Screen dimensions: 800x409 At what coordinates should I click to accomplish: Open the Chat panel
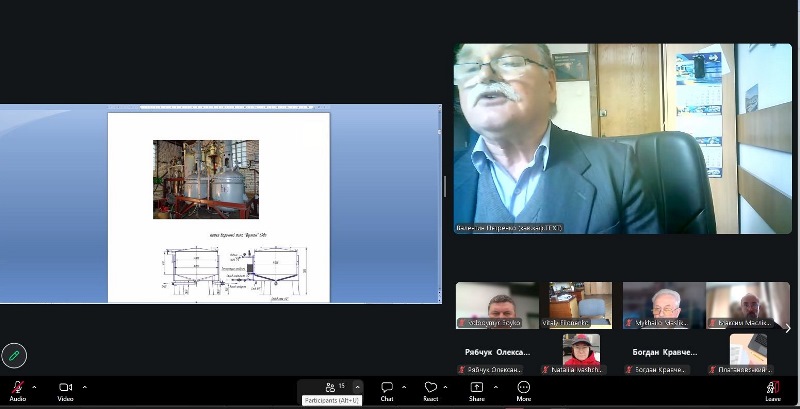click(387, 388)
